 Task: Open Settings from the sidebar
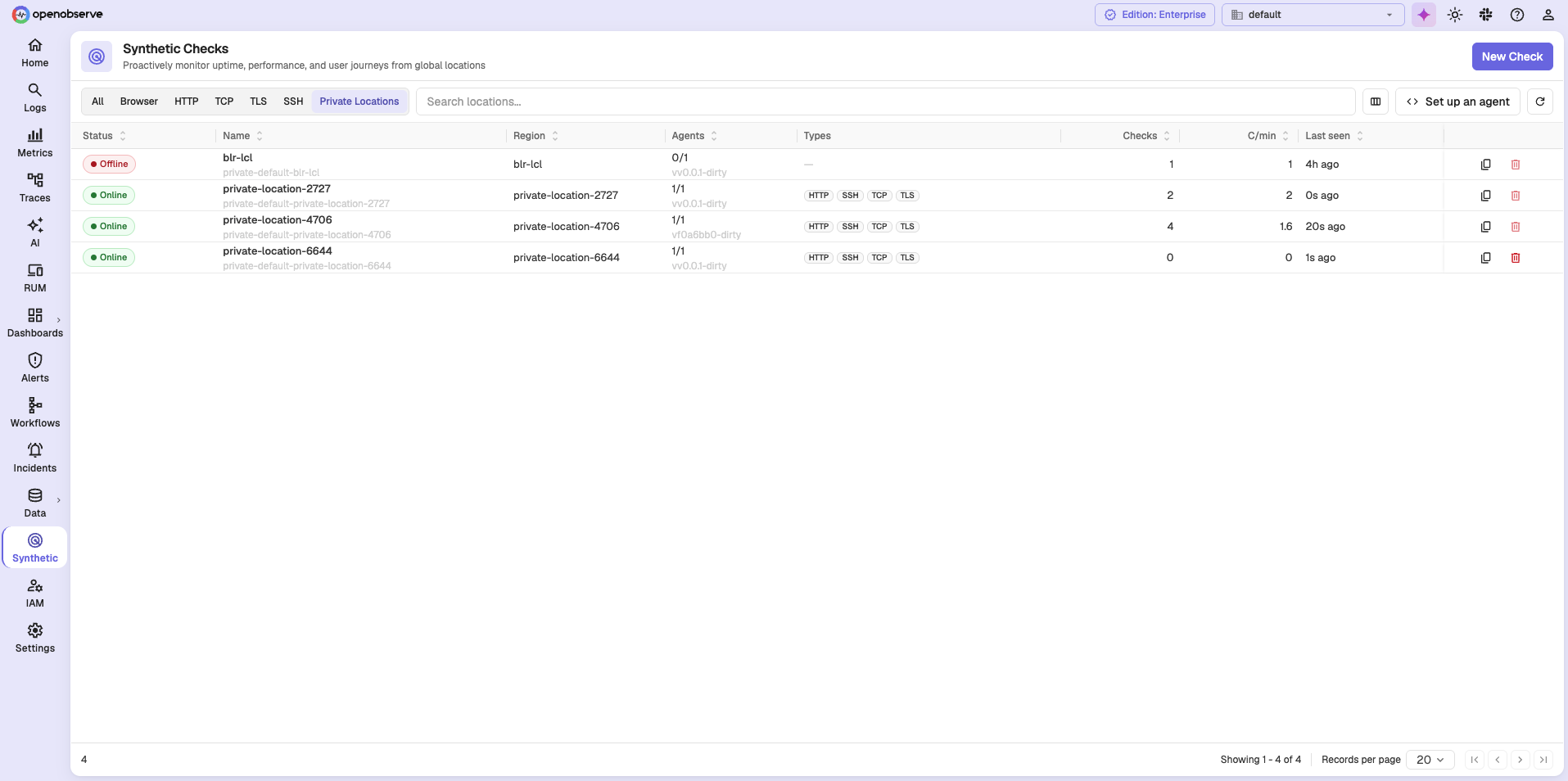[35, 639]
